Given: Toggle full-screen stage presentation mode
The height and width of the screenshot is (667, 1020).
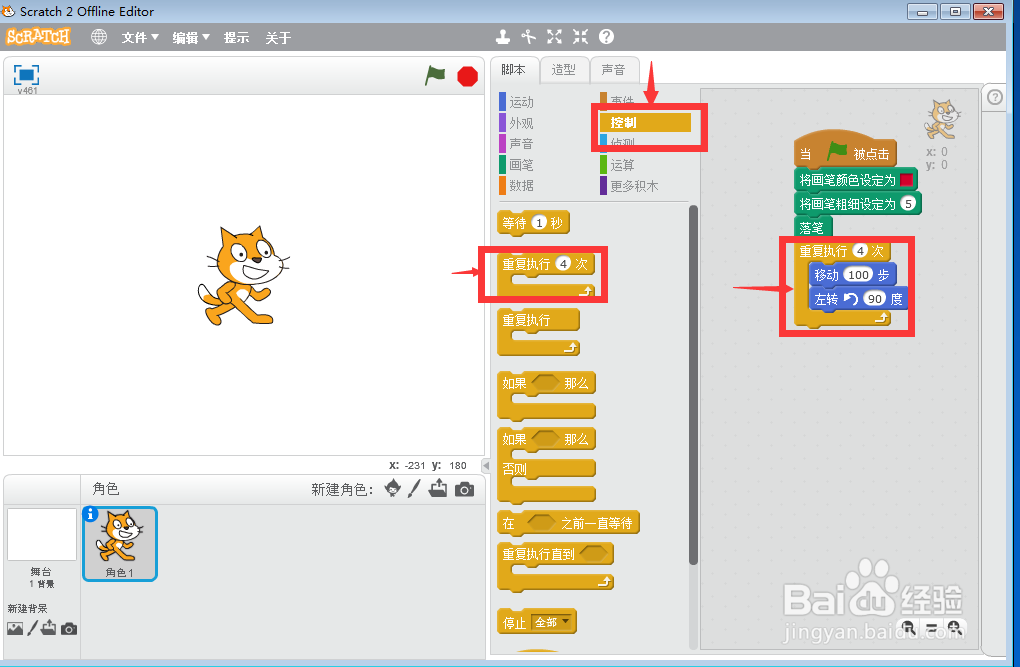Looking at the screenshot, I should click(x=26, y=75).
